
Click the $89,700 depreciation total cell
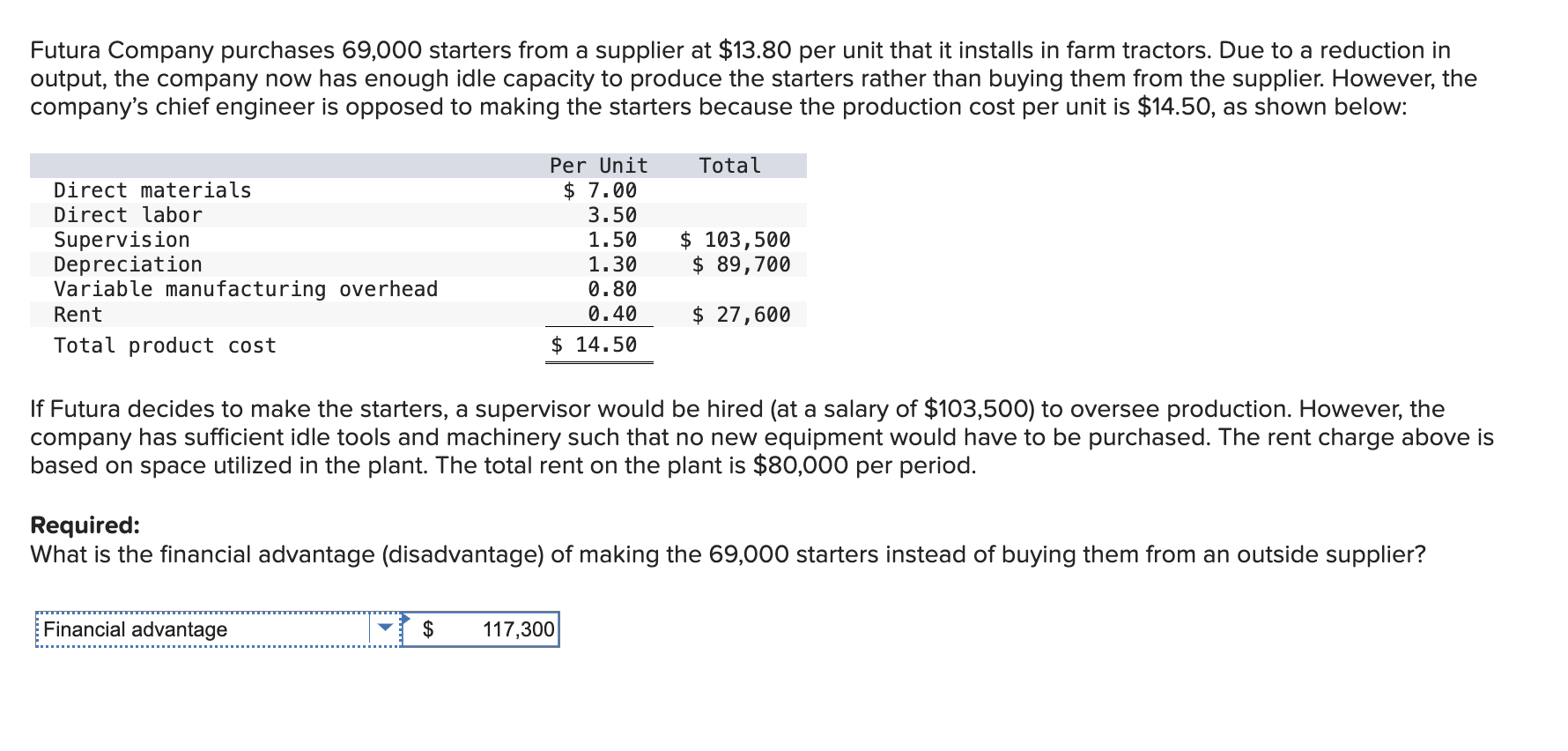(x=742, y=264)
